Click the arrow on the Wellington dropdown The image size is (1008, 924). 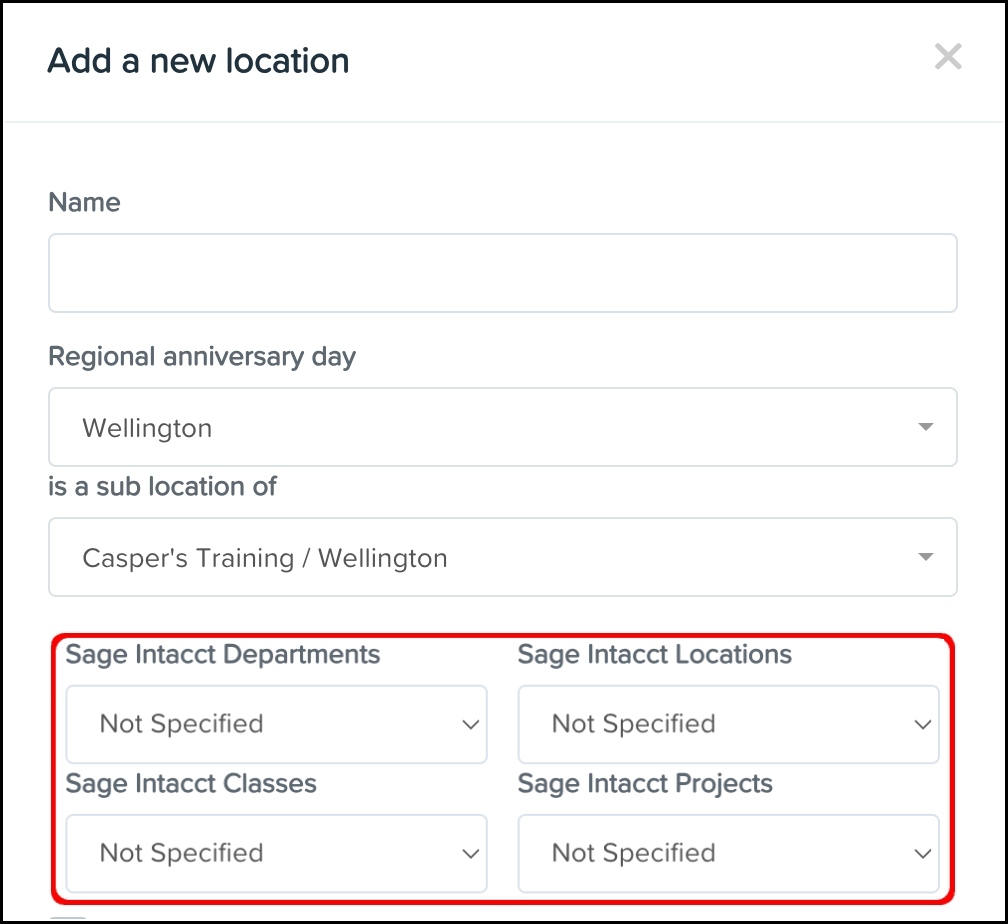pyautogui.click(x=925, y=428)
